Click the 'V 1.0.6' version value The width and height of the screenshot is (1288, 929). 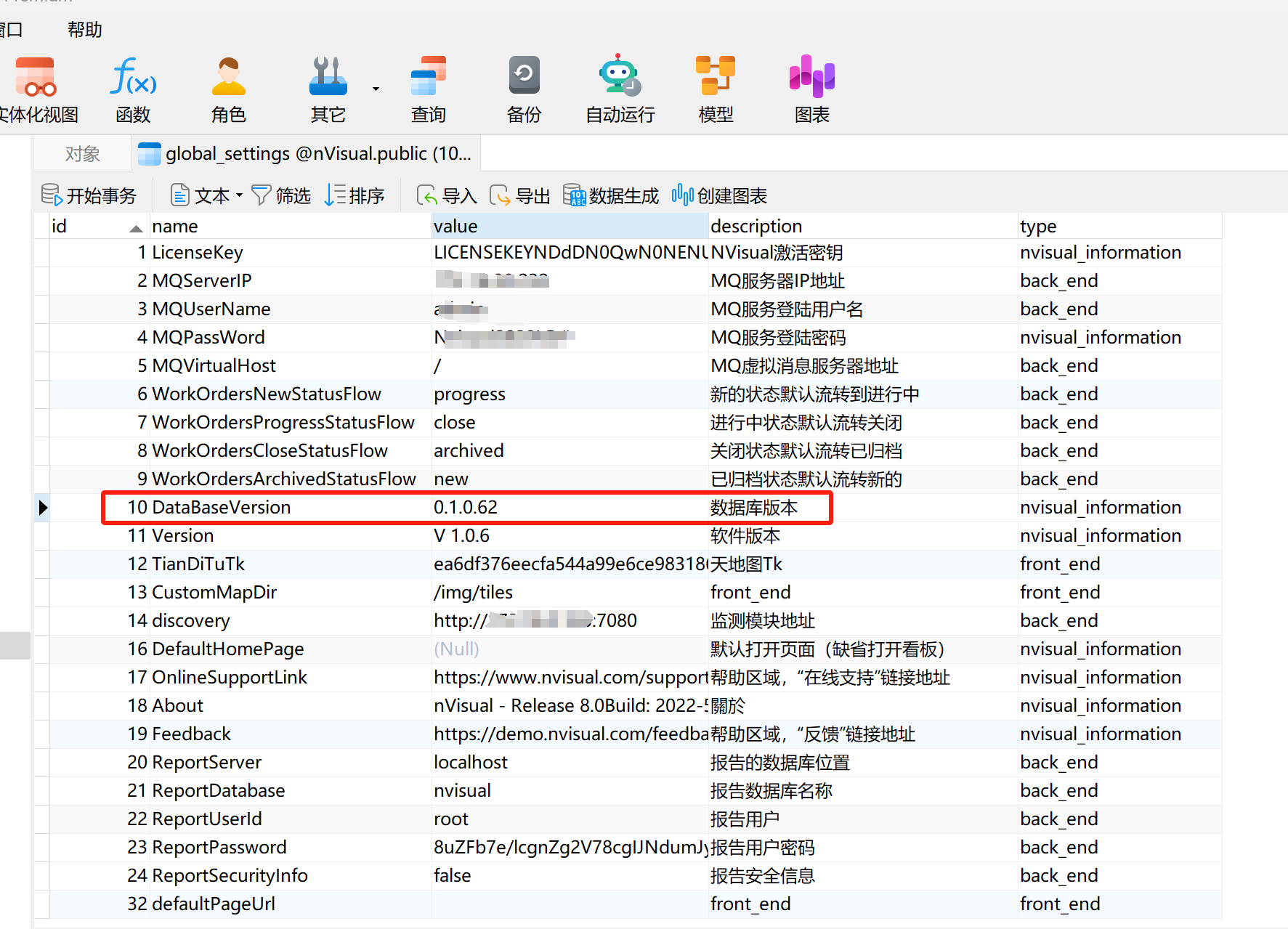click(x=570, y=536)
